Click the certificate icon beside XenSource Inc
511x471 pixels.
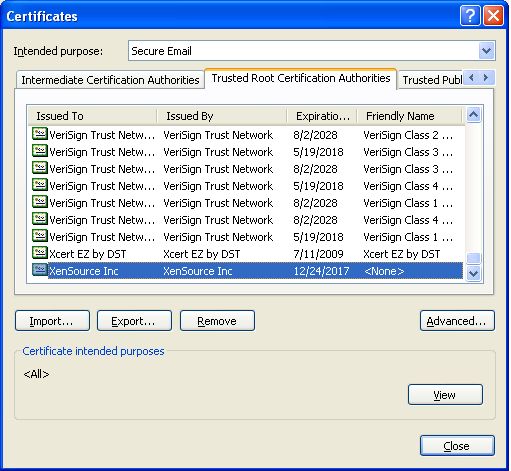point(40,270)
